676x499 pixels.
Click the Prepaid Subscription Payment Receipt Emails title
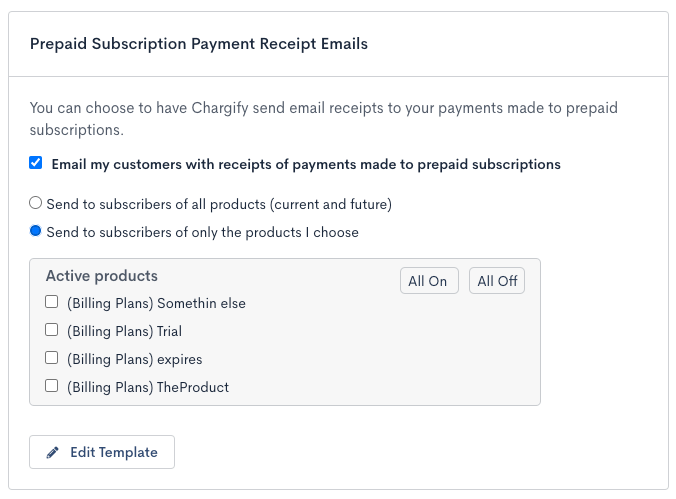pyautogui.click(x=199, y=44)
